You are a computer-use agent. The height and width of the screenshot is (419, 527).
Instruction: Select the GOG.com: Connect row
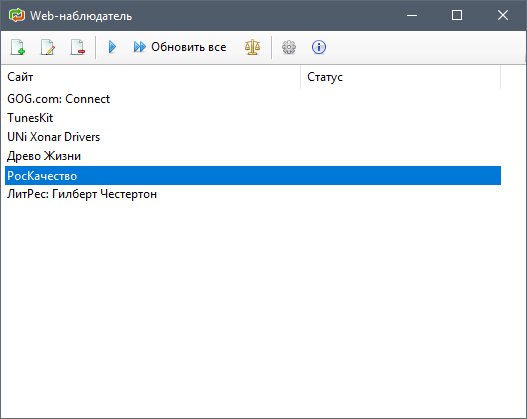point(253,99)
